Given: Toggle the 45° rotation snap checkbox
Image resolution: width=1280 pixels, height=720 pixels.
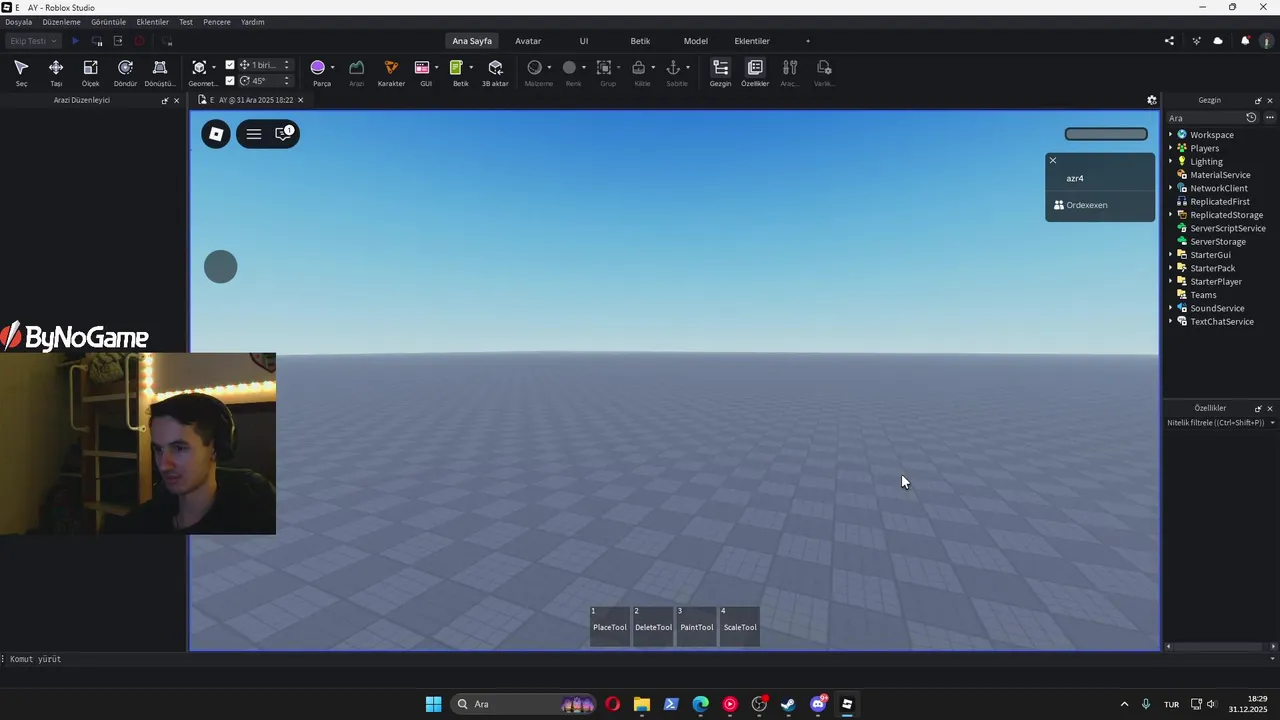Looking at the screenshot, I should click(x=230, y=81).
